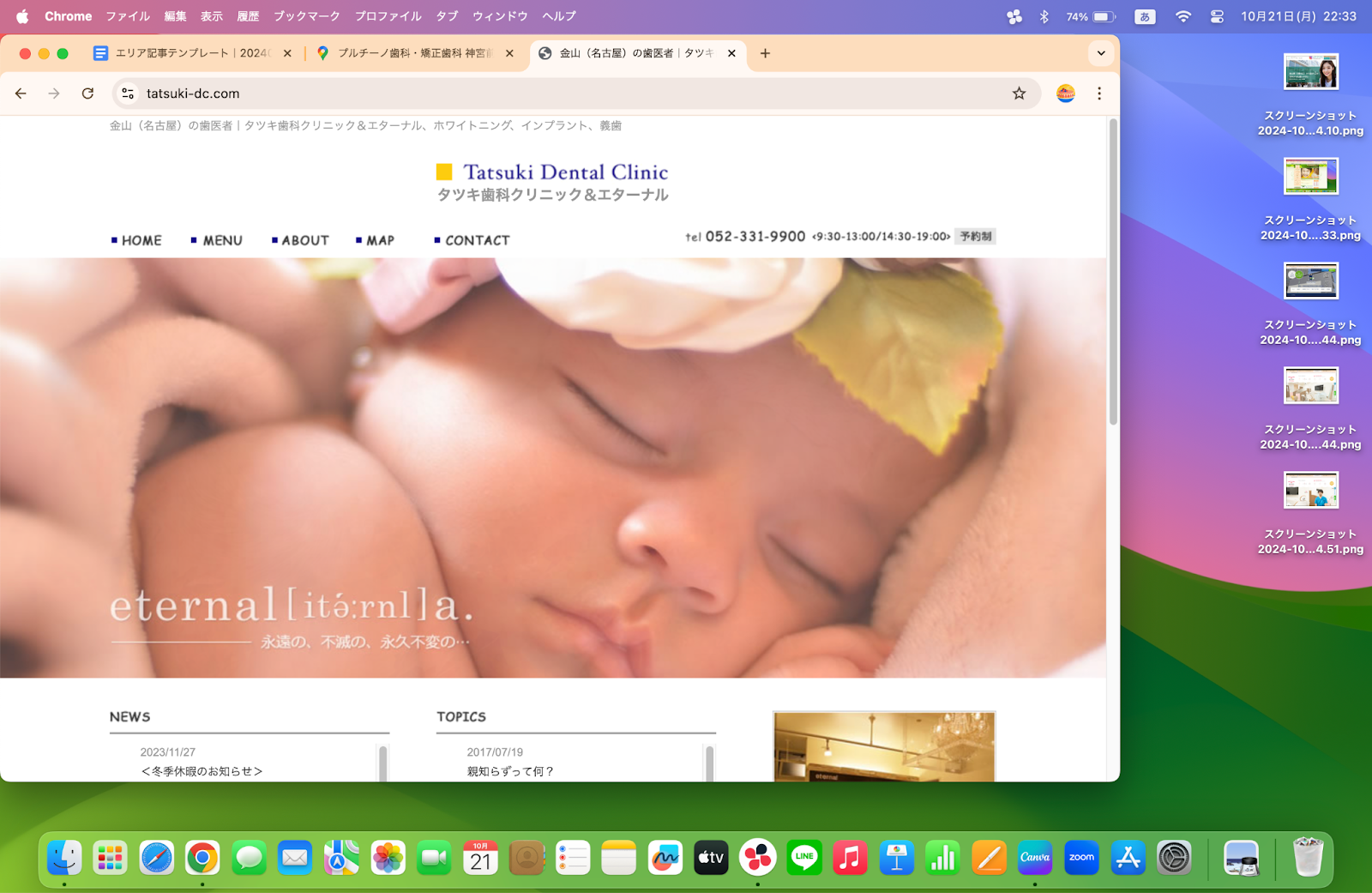
Task: Reload the tatsuki-dc.com page
Action: tap(87, 94)
